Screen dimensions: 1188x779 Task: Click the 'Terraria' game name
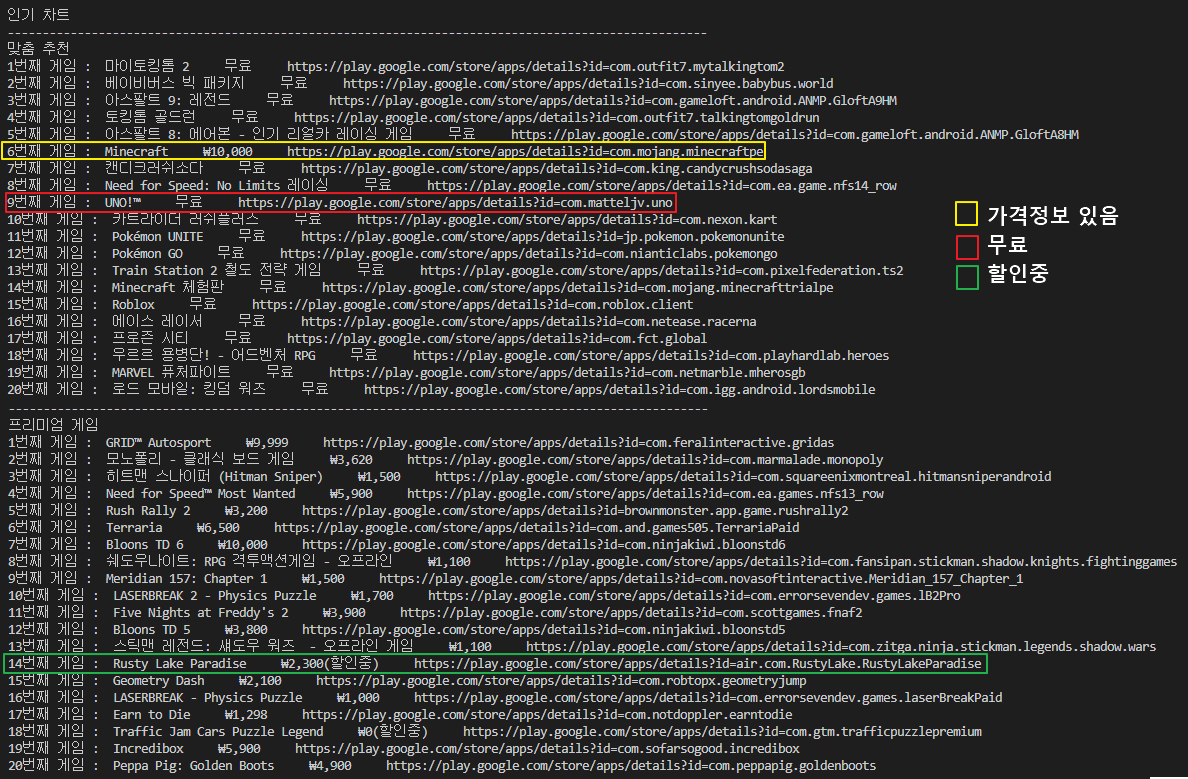134,527
